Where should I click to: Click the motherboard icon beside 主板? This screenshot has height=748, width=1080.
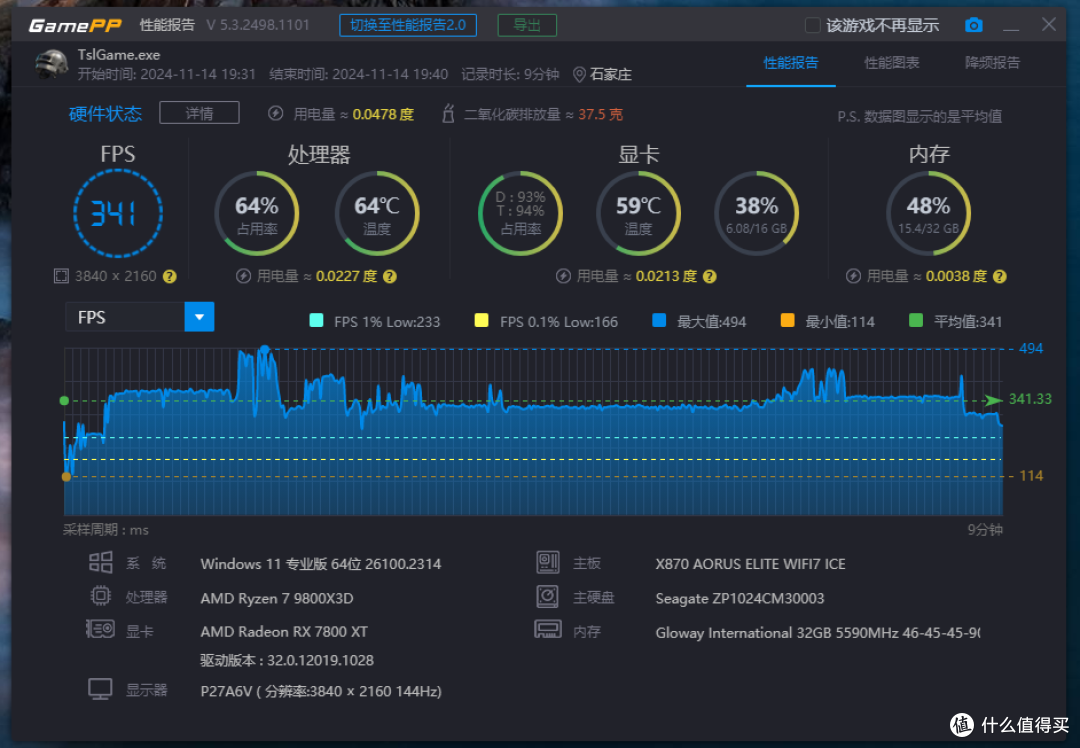tap(548, 563)
